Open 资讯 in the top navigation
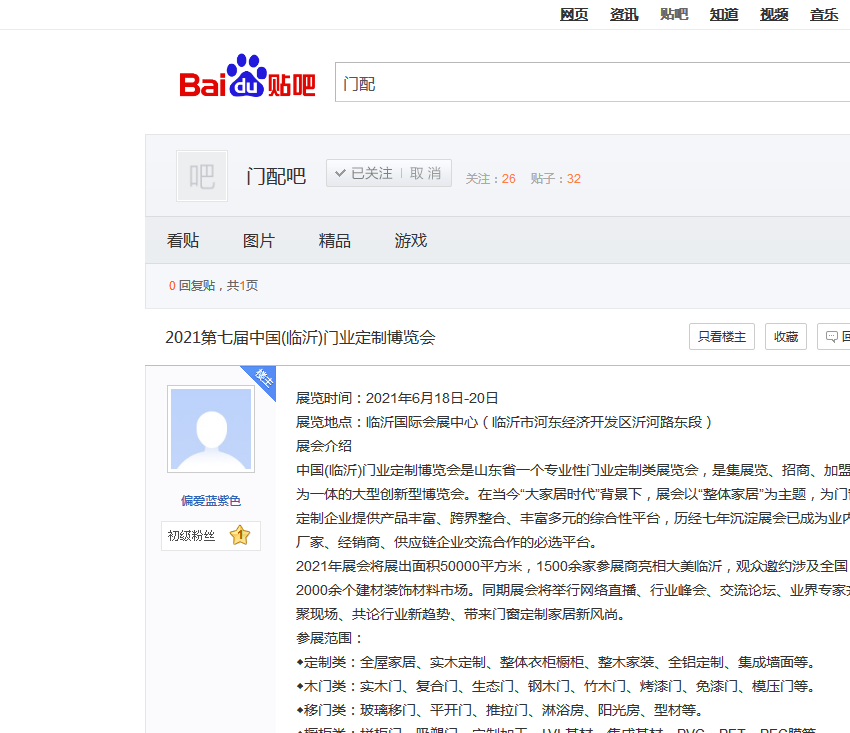Image resolution: width=850 pixels, height=733 pixels. point(624,14)
